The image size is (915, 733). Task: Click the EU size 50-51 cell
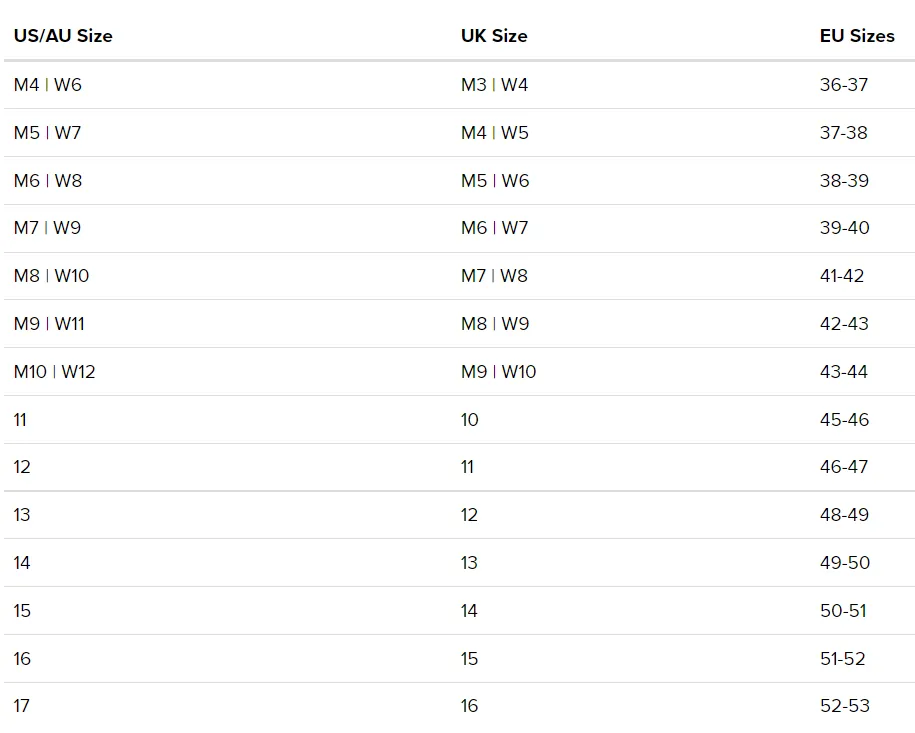[843, 610]
